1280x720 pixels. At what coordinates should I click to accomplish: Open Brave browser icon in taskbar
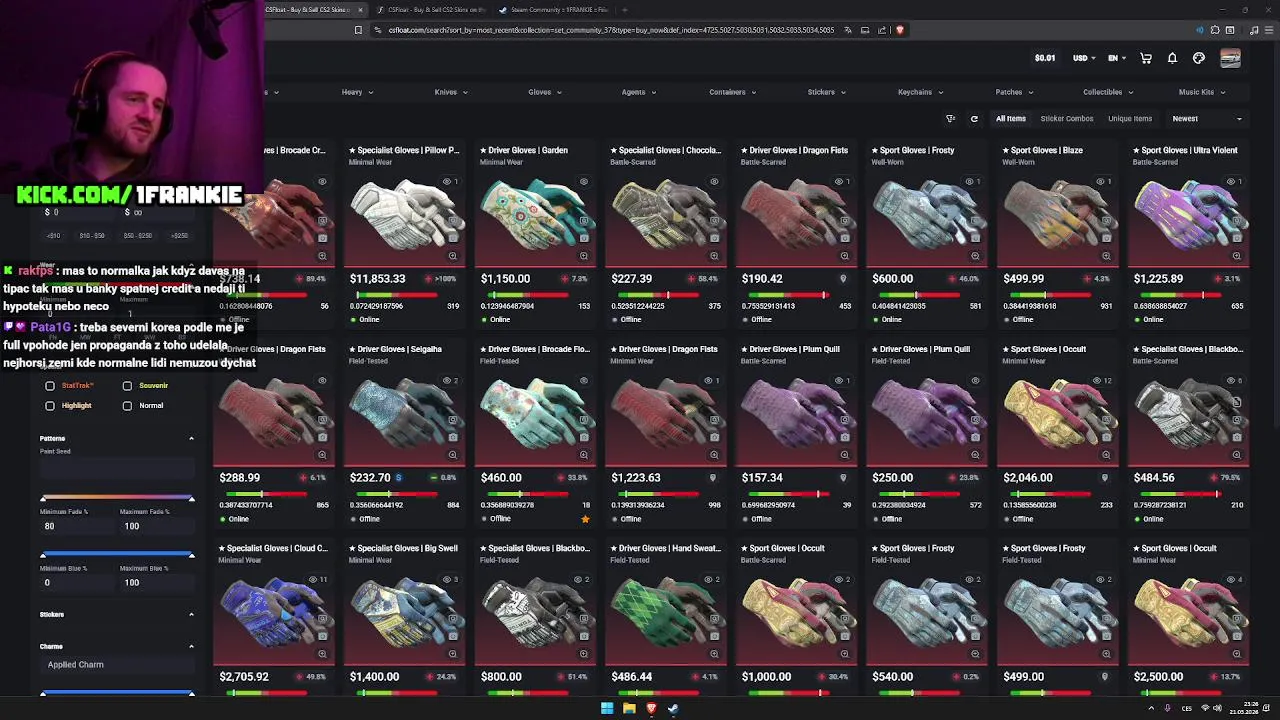tap(651, 709)
